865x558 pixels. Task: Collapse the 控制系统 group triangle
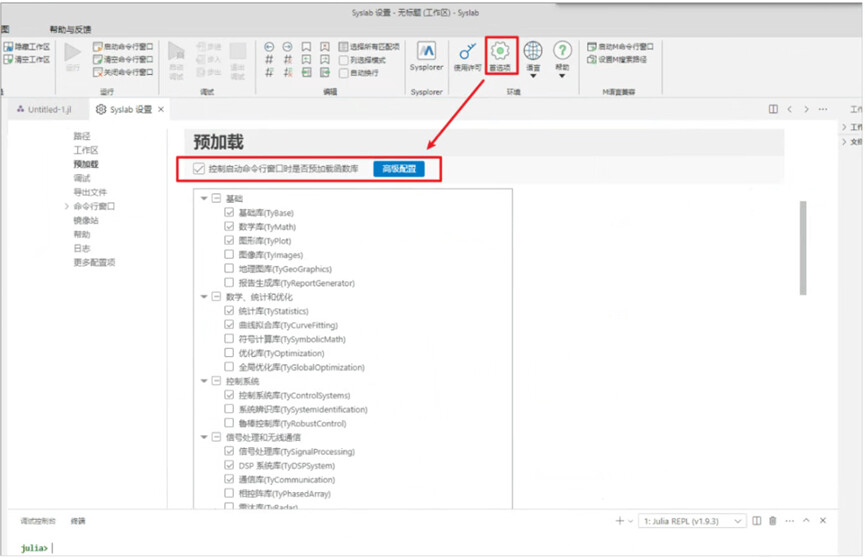coord(204,381)
